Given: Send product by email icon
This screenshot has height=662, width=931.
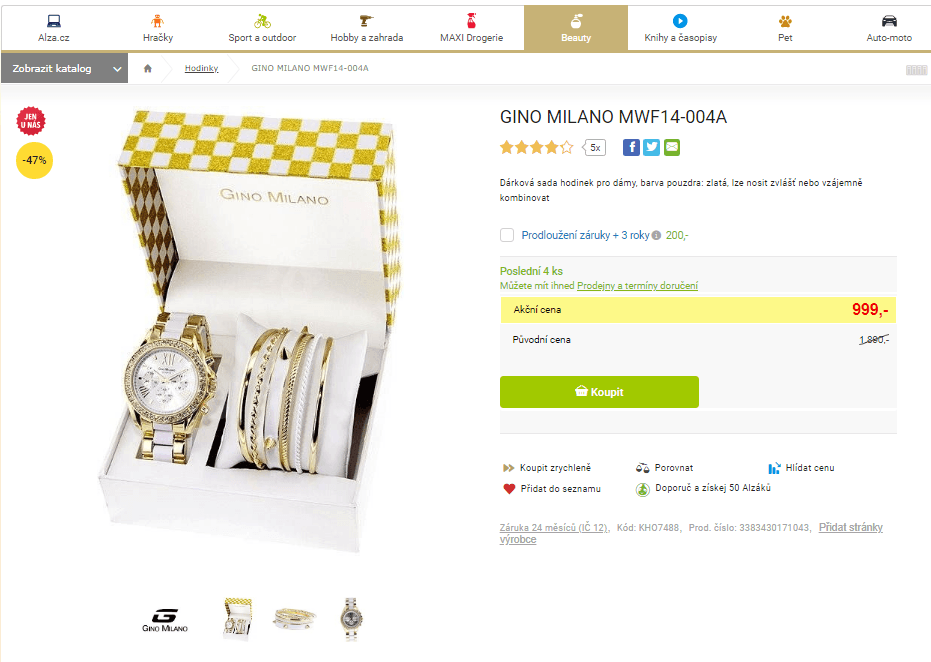Looking at the screenshot, I should click(x=672, y=147).
